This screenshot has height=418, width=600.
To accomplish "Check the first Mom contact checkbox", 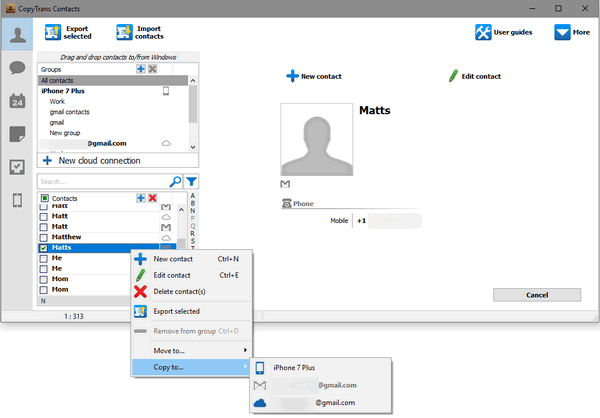I will [44, 279].
